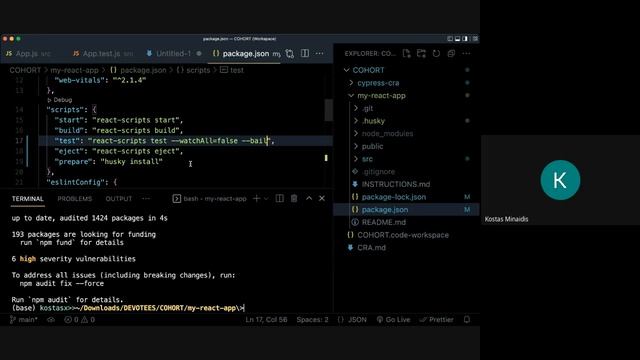Image resolution: width=640 pixels, height=360 pixels.
Task: Expand the cypress-cra folder
Action: [x=378, y=83]
